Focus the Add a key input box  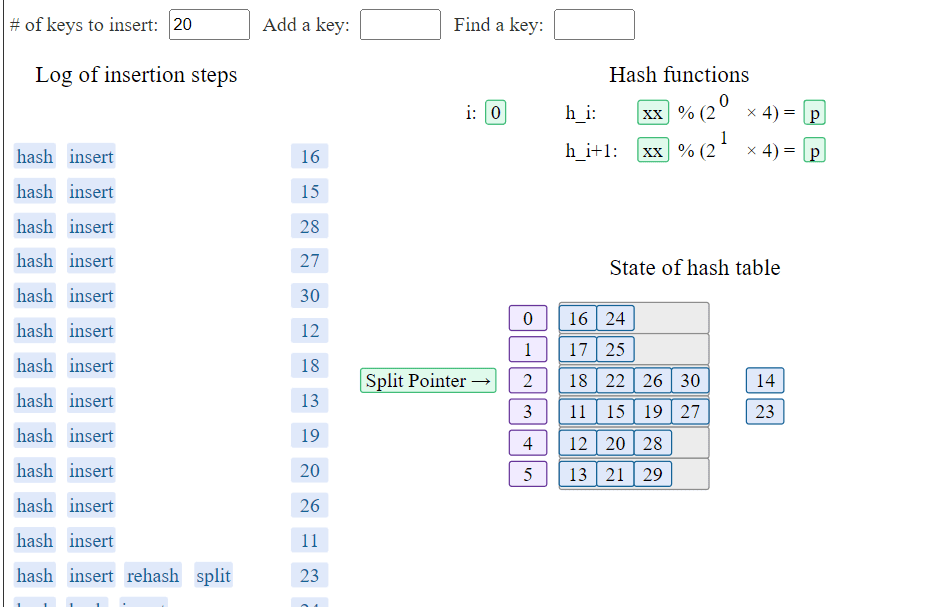click(x=400, y=25)
